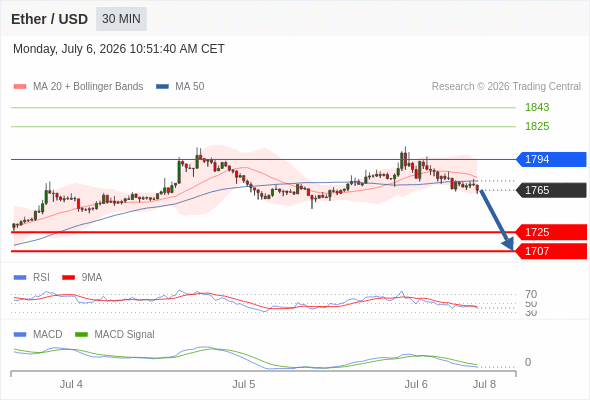Click the MACD blue legend swatch

pos(20,335)
